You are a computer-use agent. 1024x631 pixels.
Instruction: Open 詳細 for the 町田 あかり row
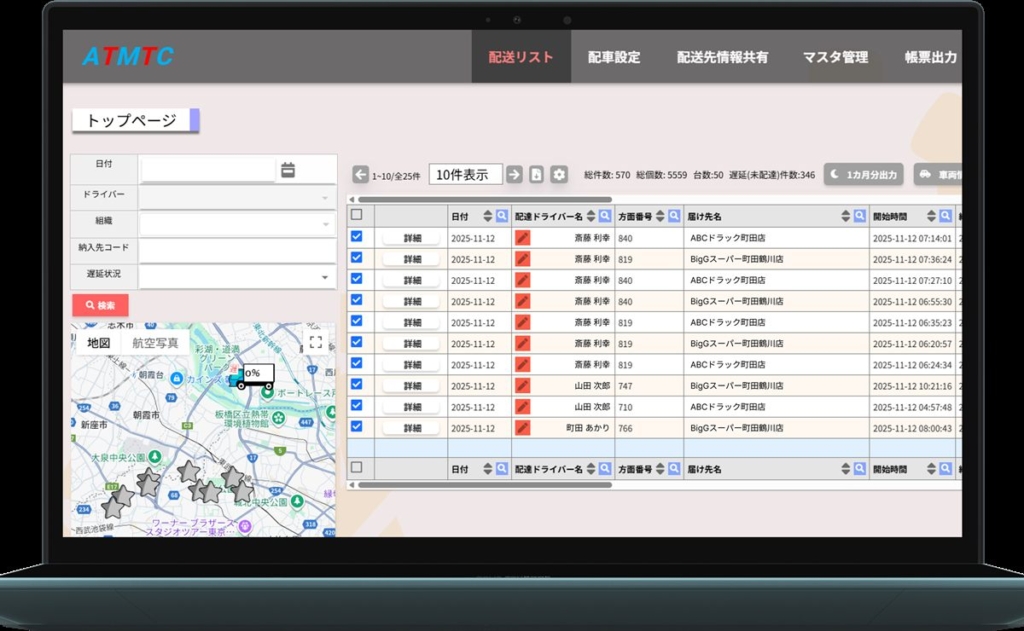click(411, 428)
